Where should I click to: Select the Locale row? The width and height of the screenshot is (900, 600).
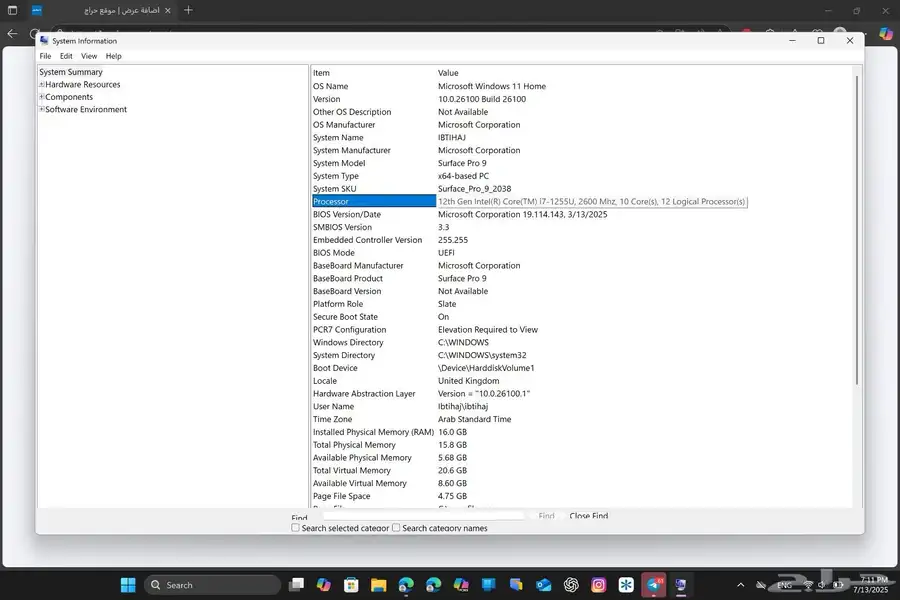581,381
